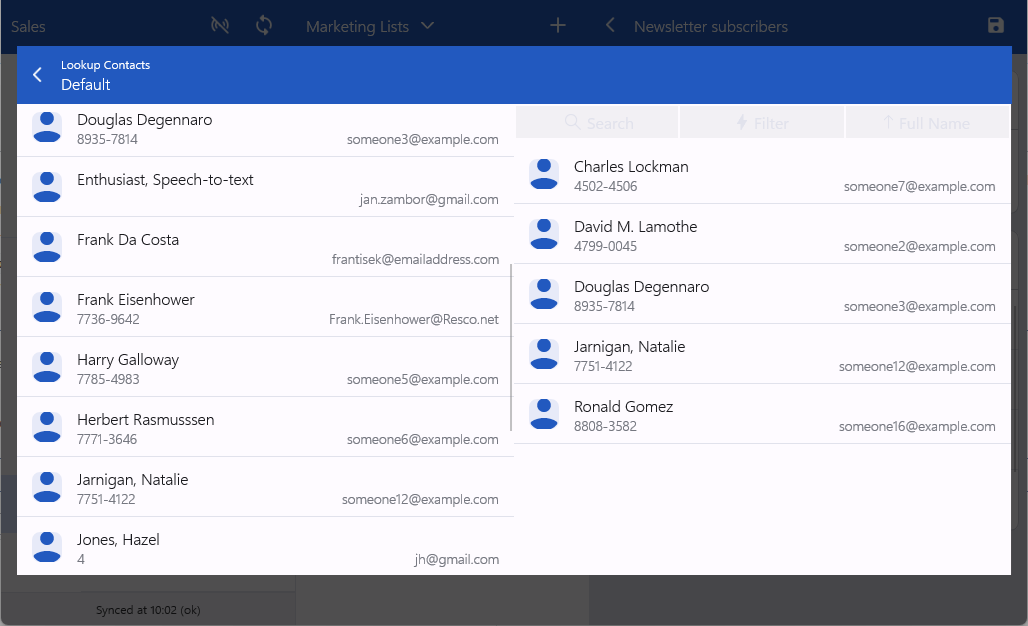The height and width of the screenshot is (626, 1028).
Task: Open the Marketing Lists dropdown
Action: tap(370, 26)
